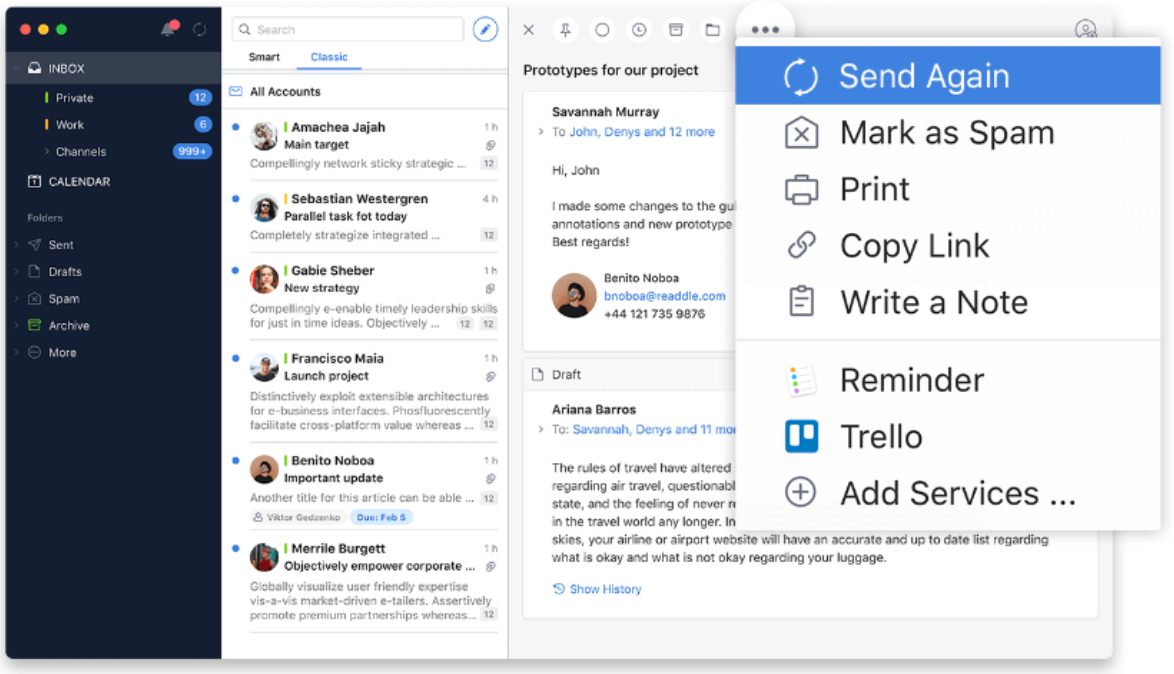Image resolution: width=1174 pixels, height=674 pixels.
Task: Select Send Again from the menu
Action: (x=923, y=76)
